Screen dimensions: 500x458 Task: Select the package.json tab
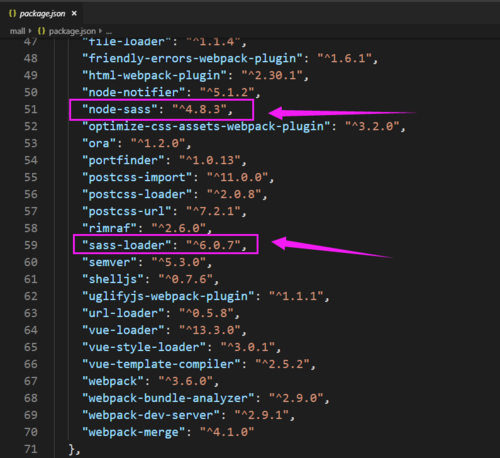[x=41, y=13]
